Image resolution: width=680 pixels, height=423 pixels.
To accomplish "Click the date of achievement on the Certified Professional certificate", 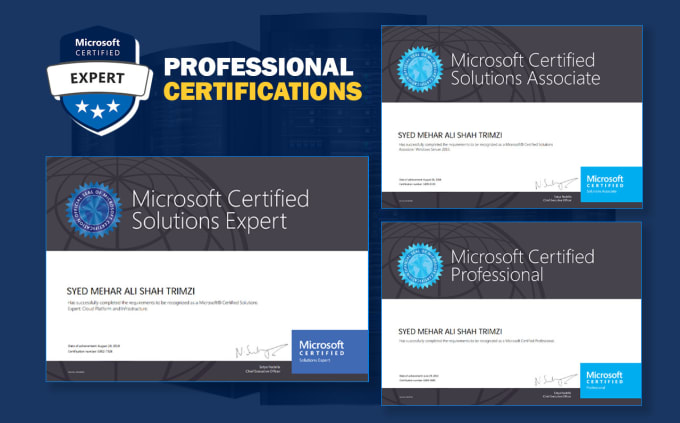I will pos(419,375).
